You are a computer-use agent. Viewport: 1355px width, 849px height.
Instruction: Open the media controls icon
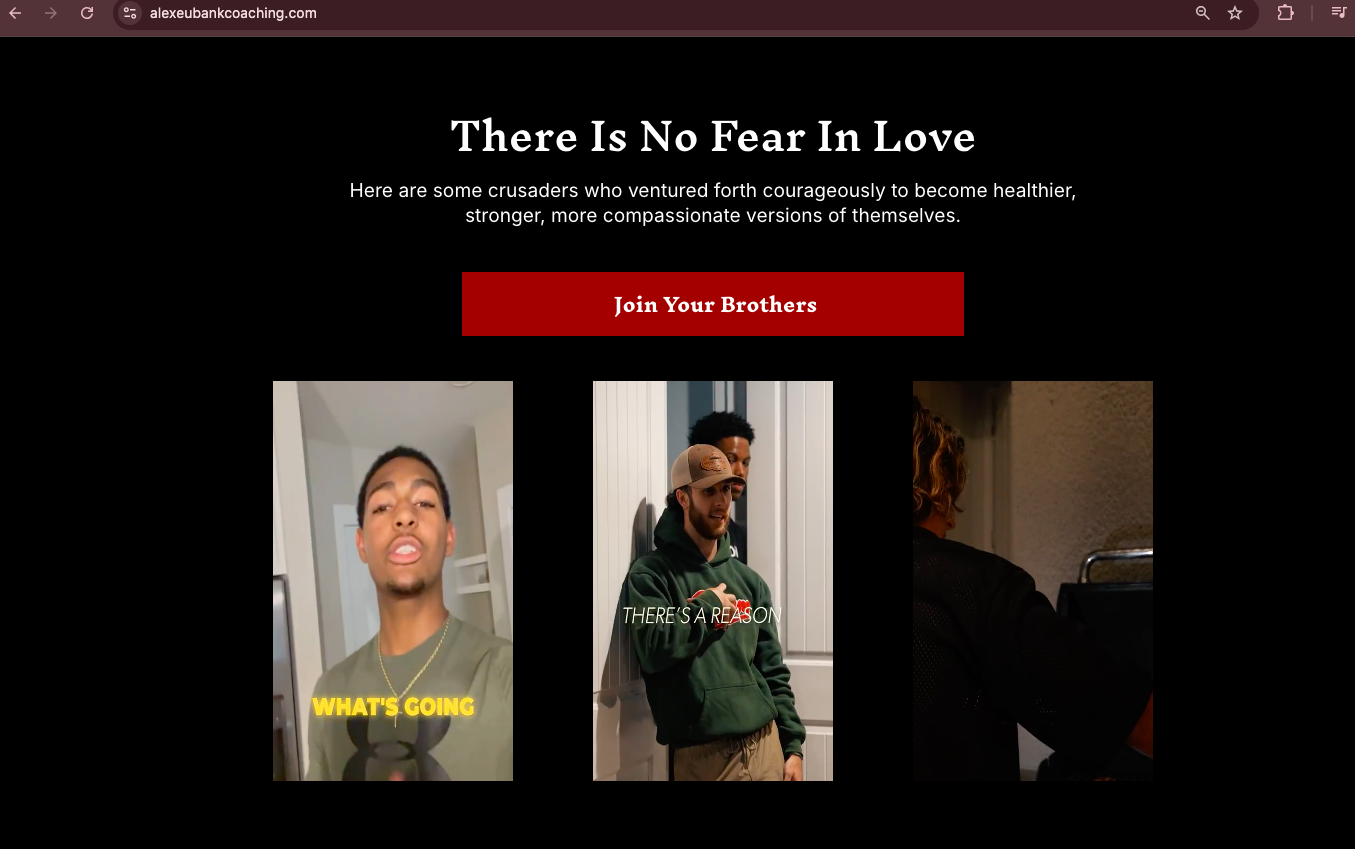click(1338, 13)
